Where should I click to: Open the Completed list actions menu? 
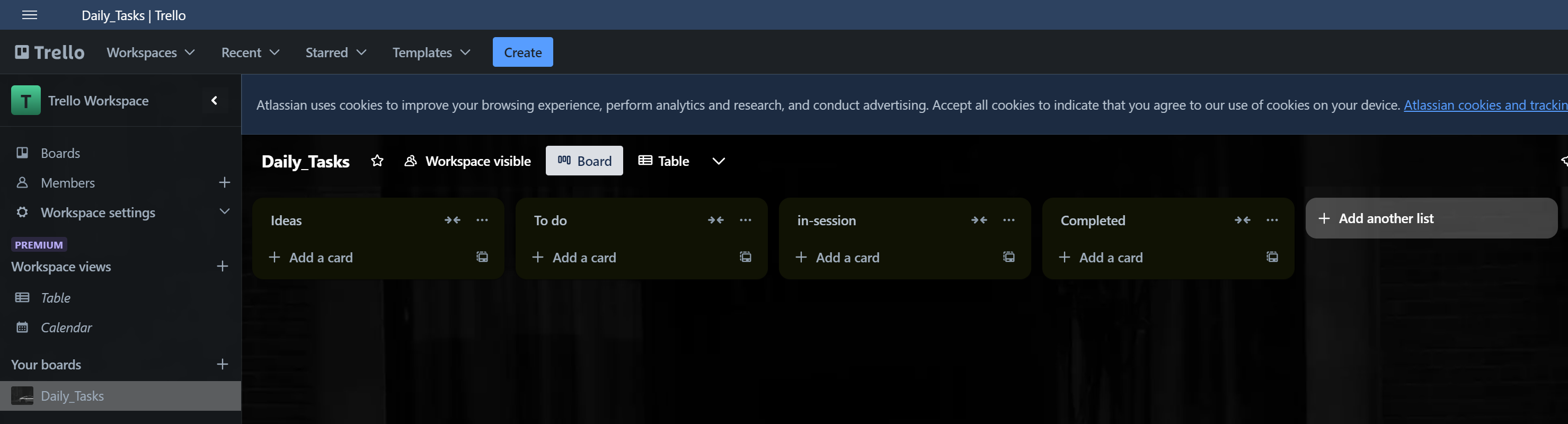1273,220
